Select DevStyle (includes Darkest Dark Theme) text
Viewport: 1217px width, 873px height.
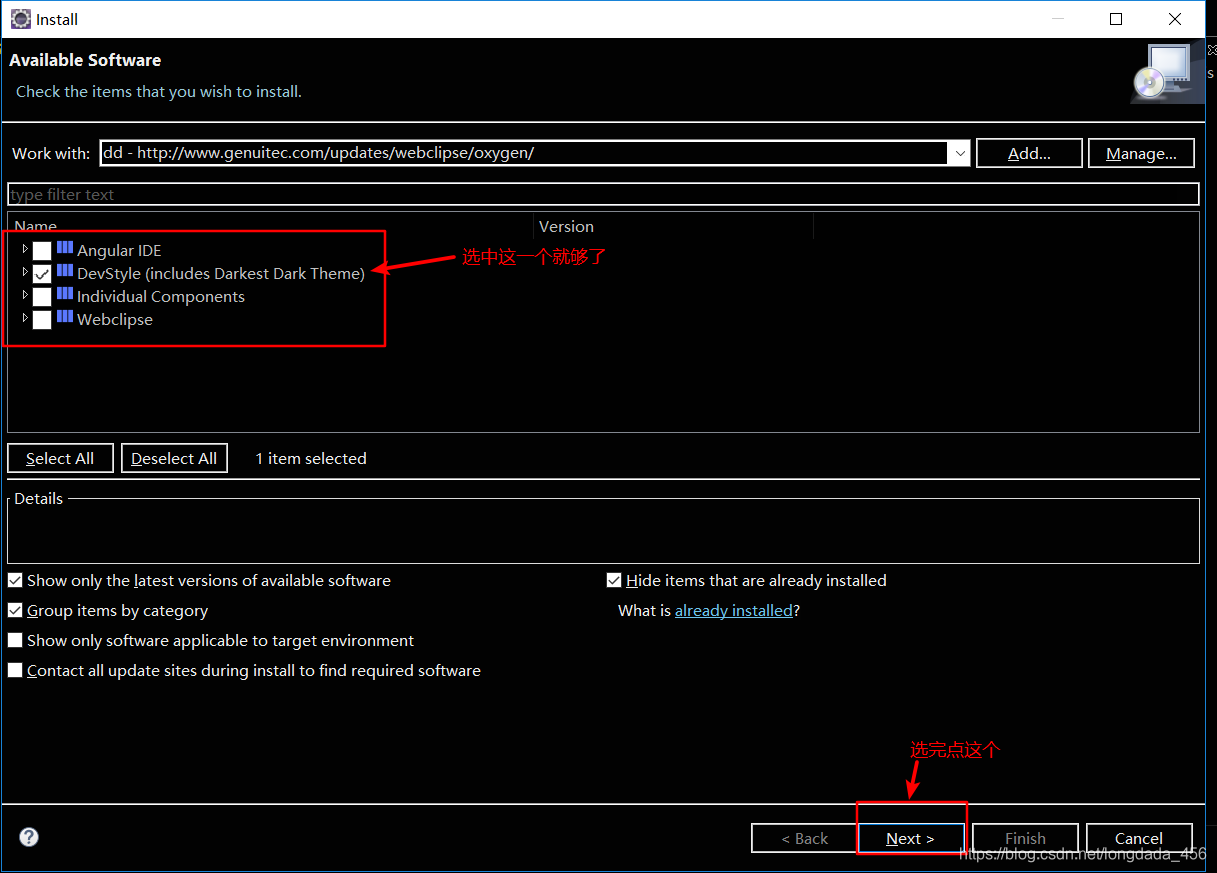[221, 273]
